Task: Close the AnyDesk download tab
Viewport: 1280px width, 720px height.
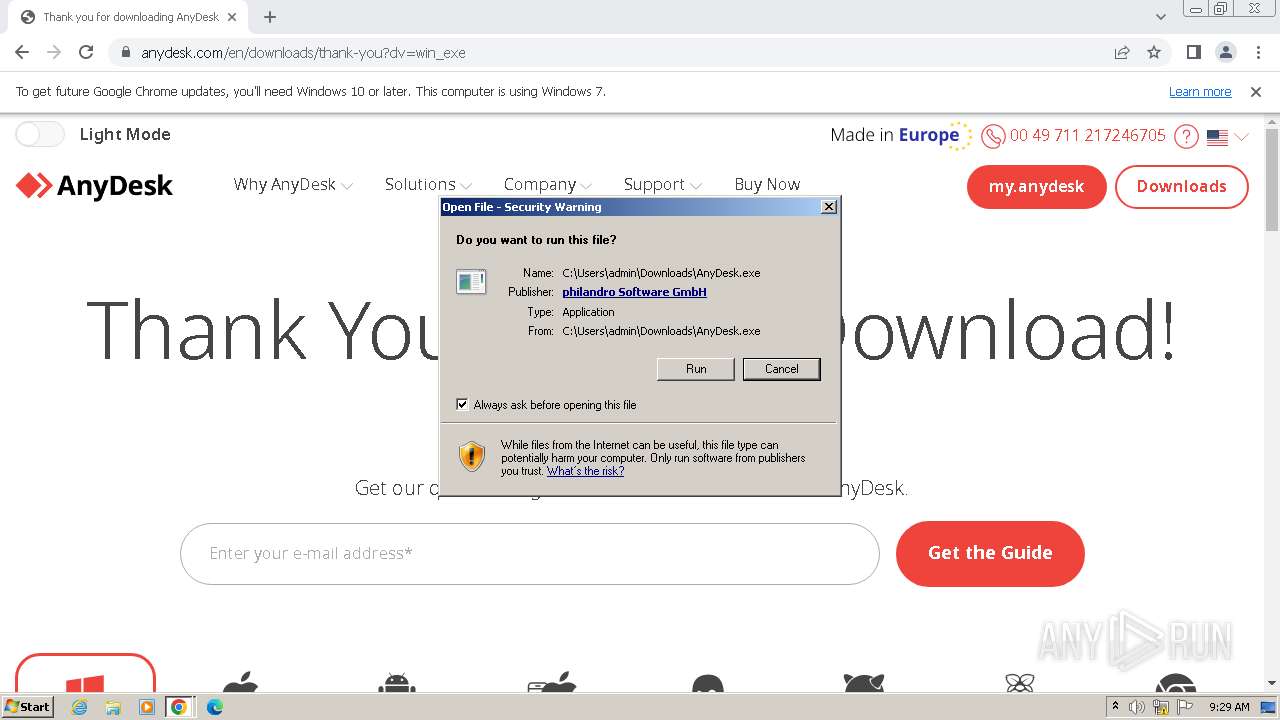Action: (x=231, y=17)
